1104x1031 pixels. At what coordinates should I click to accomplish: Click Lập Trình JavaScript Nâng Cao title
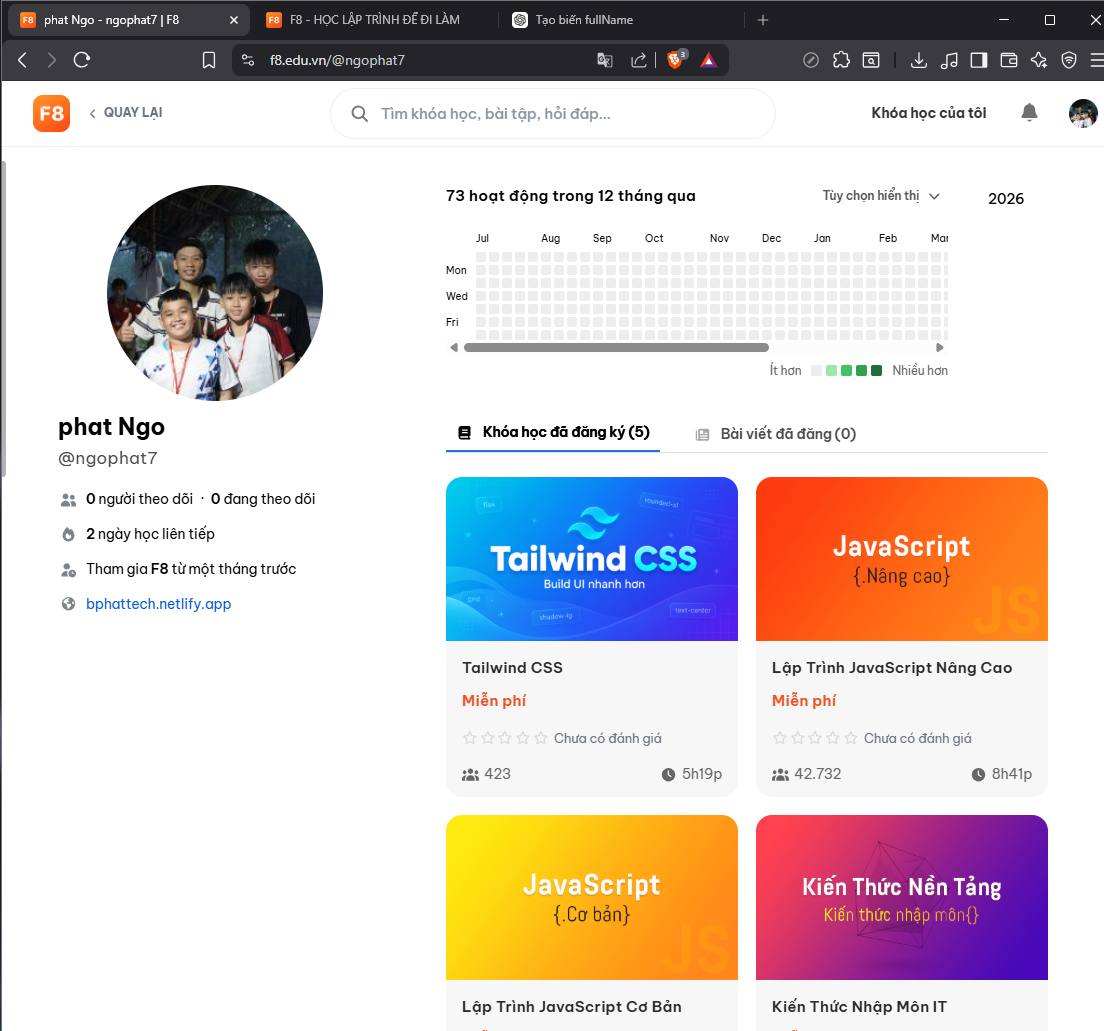892,668
